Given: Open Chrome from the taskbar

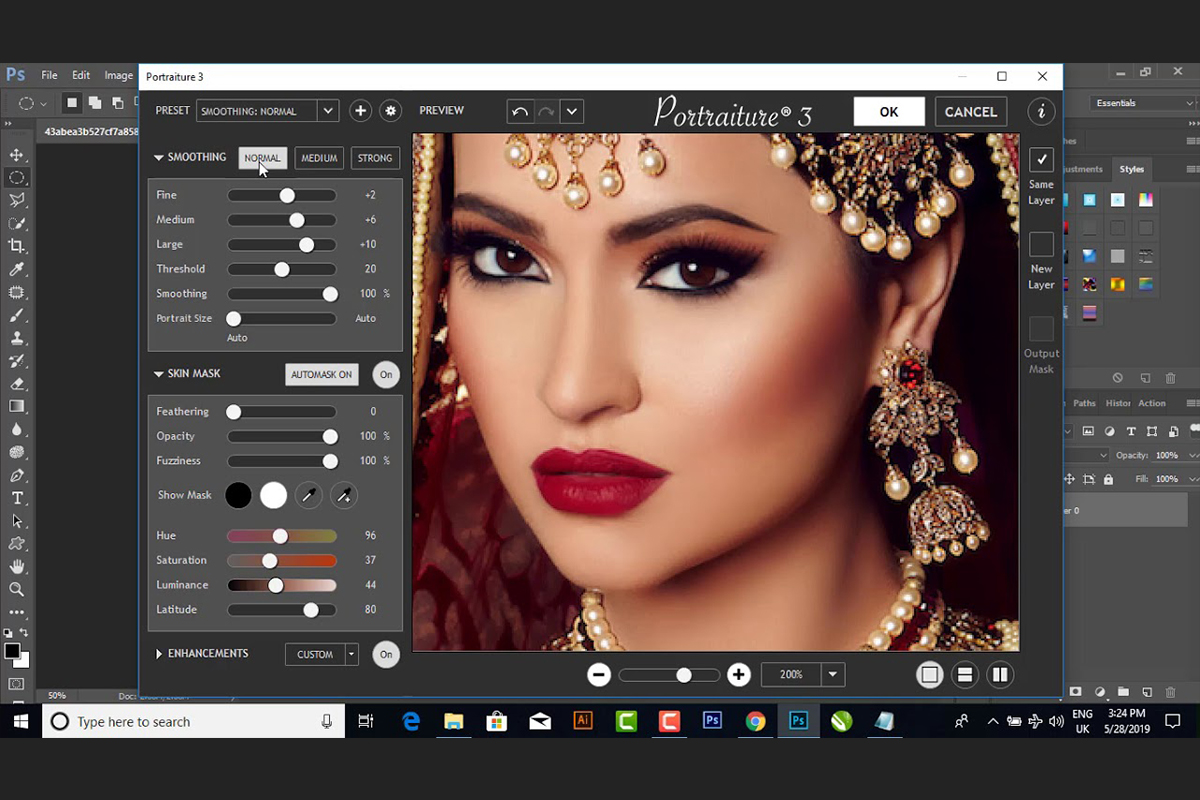Looking at the screenshot, I should coord(755,721).
